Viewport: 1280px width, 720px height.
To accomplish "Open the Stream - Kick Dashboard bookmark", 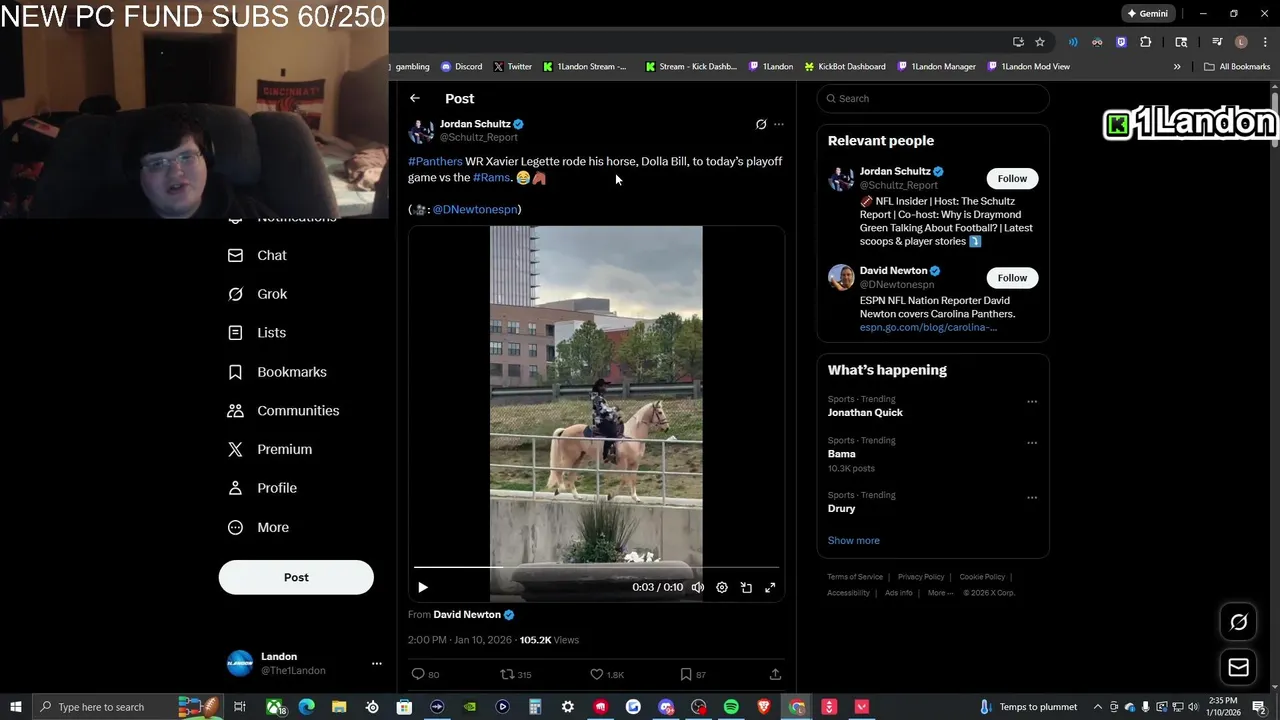I will pos(690,67).
